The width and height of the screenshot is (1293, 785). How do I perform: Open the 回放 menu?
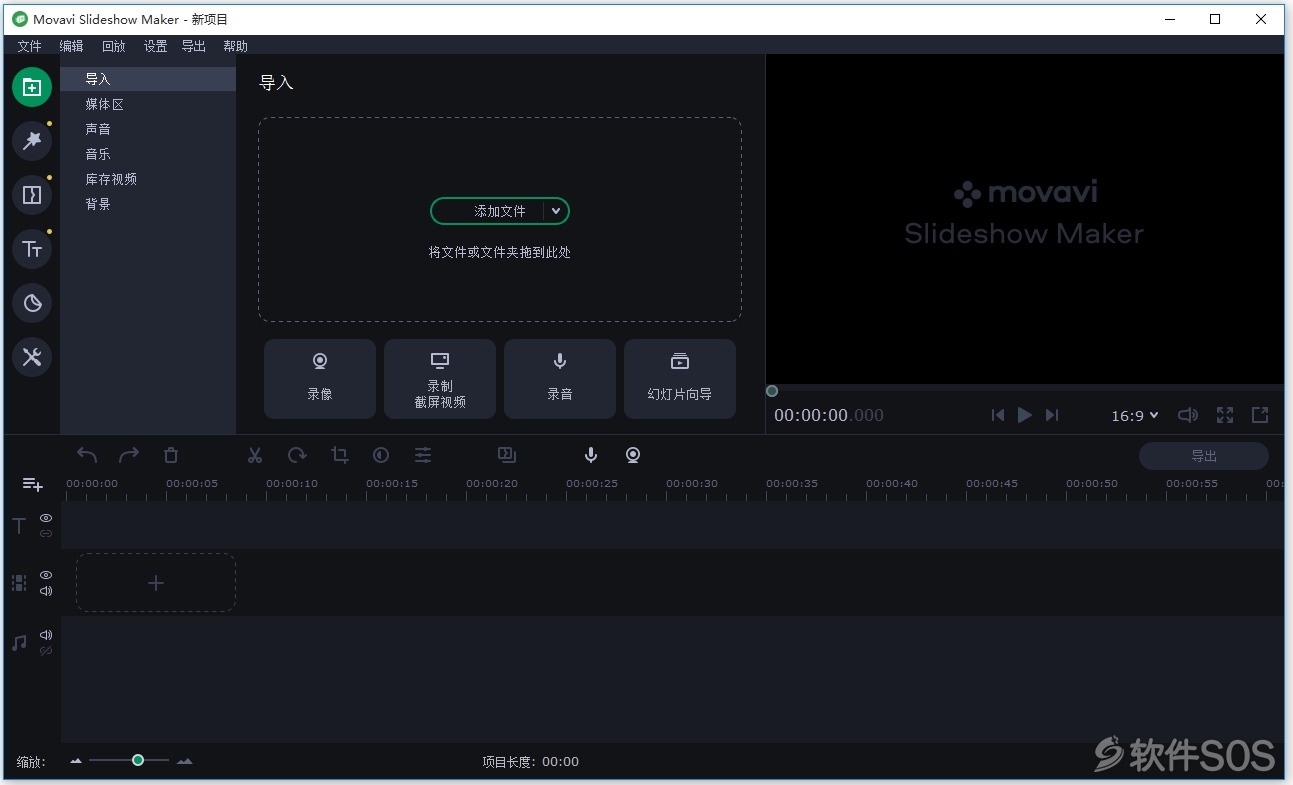coord(113,46)
